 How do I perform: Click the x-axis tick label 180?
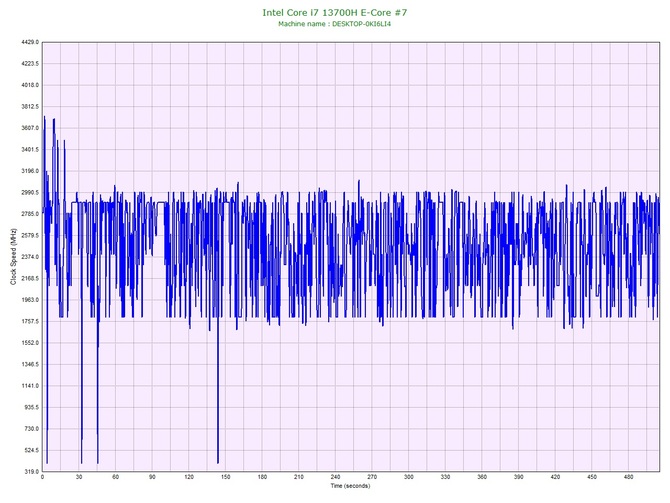click(262, 477)
